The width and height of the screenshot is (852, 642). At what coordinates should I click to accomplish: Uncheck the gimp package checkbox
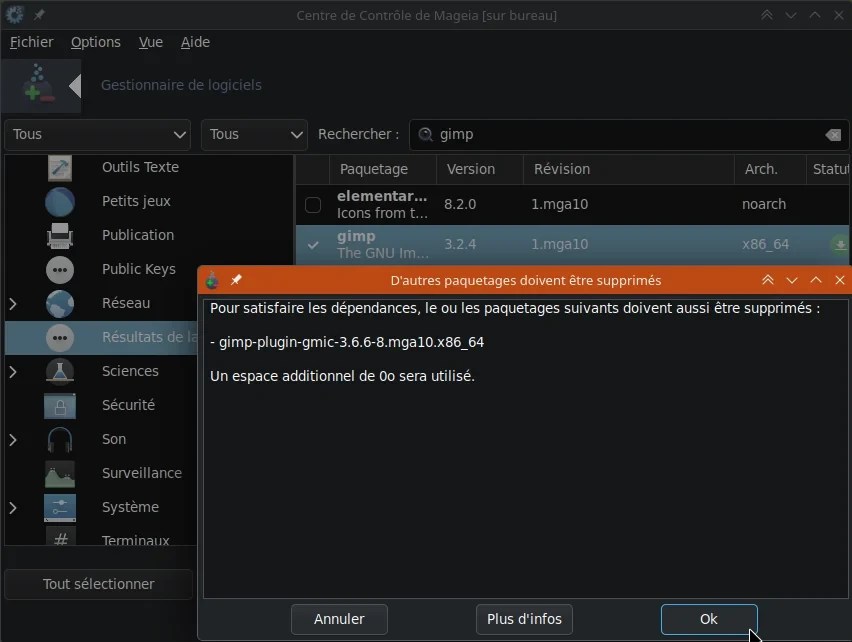313,245
